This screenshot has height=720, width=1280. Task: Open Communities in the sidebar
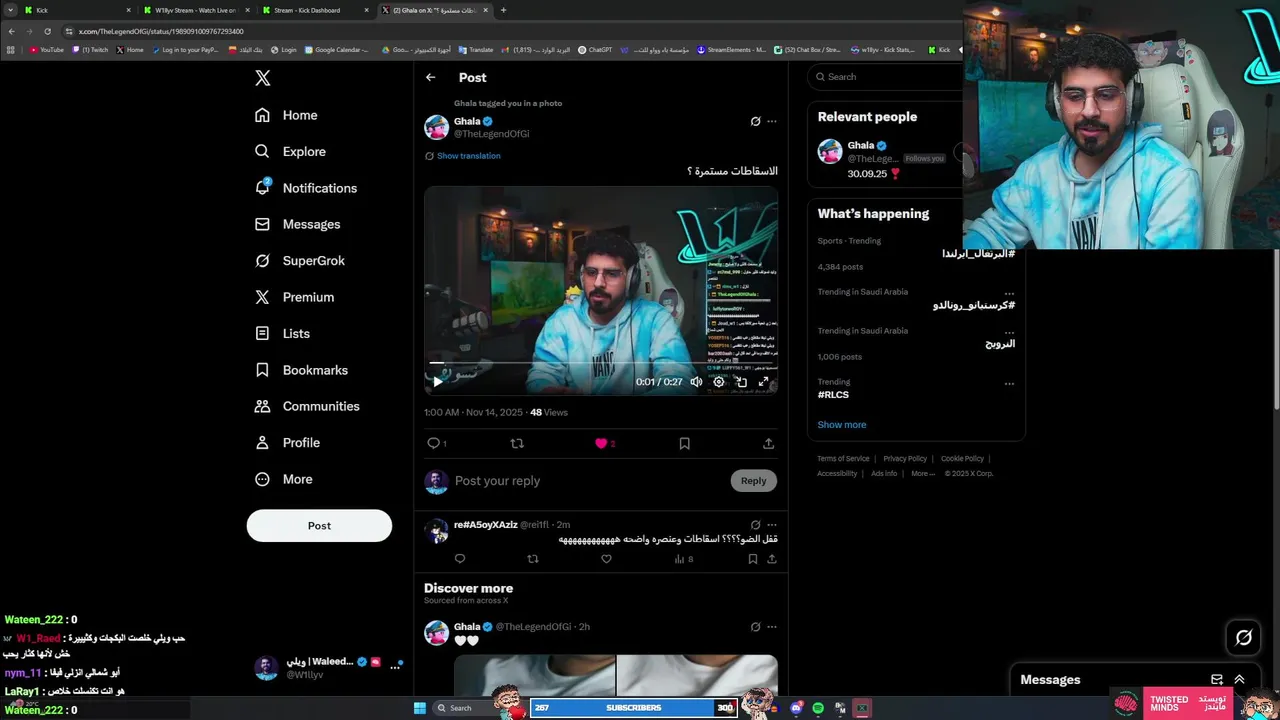307,406
